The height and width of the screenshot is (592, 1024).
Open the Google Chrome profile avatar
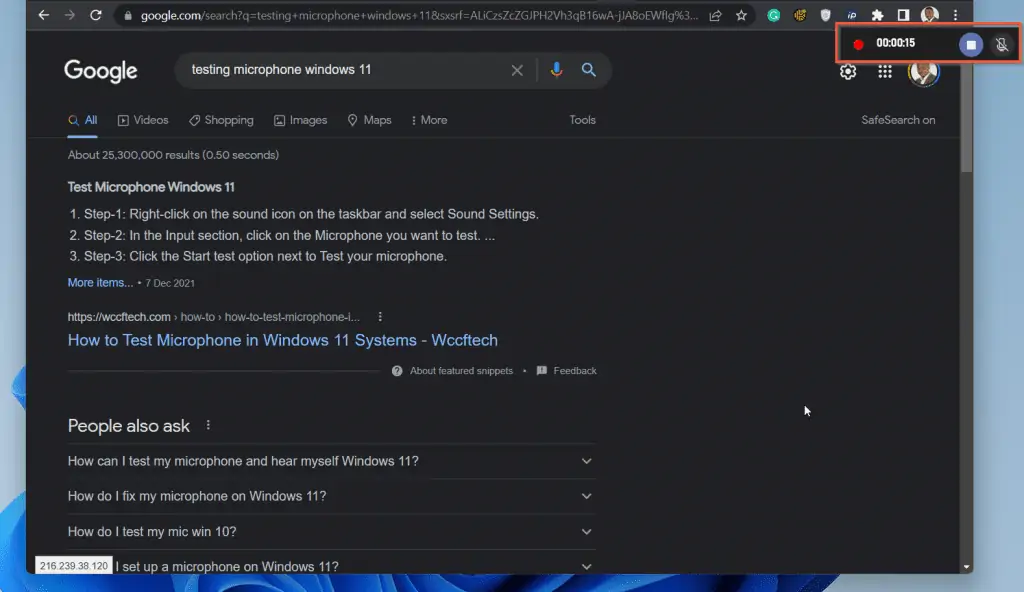pos(923,71)
